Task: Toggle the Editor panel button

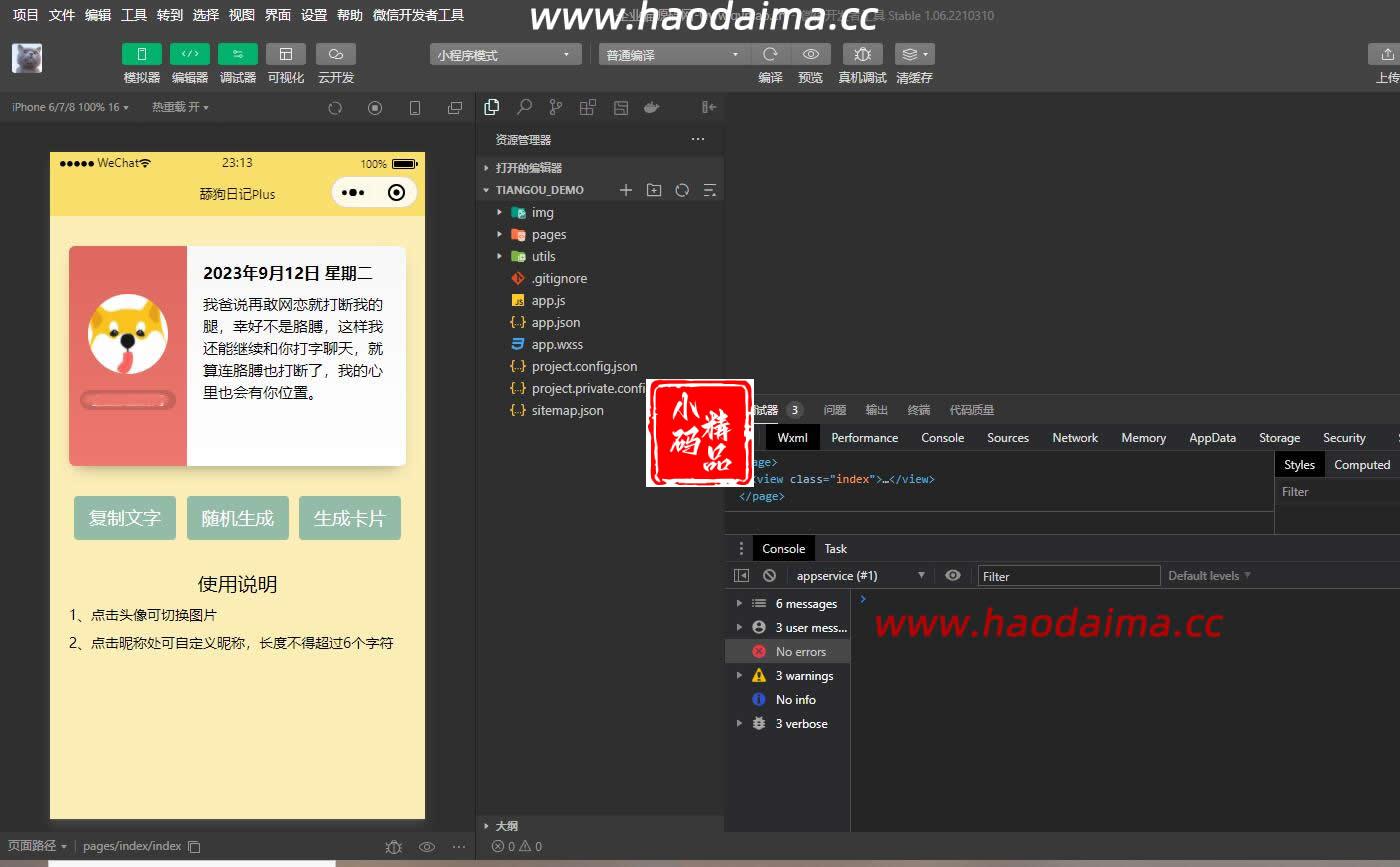Action: (190, 54)
